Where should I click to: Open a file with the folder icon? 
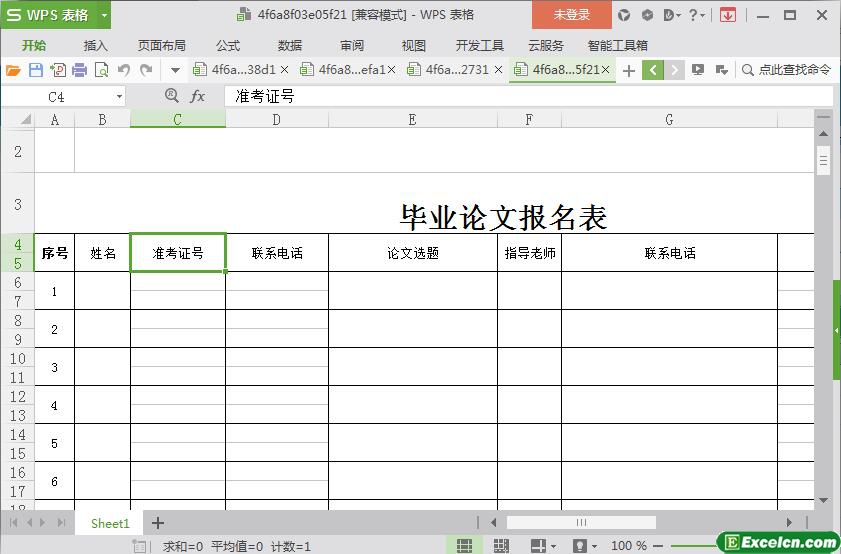pyautogui.click(x=13, y=70)
